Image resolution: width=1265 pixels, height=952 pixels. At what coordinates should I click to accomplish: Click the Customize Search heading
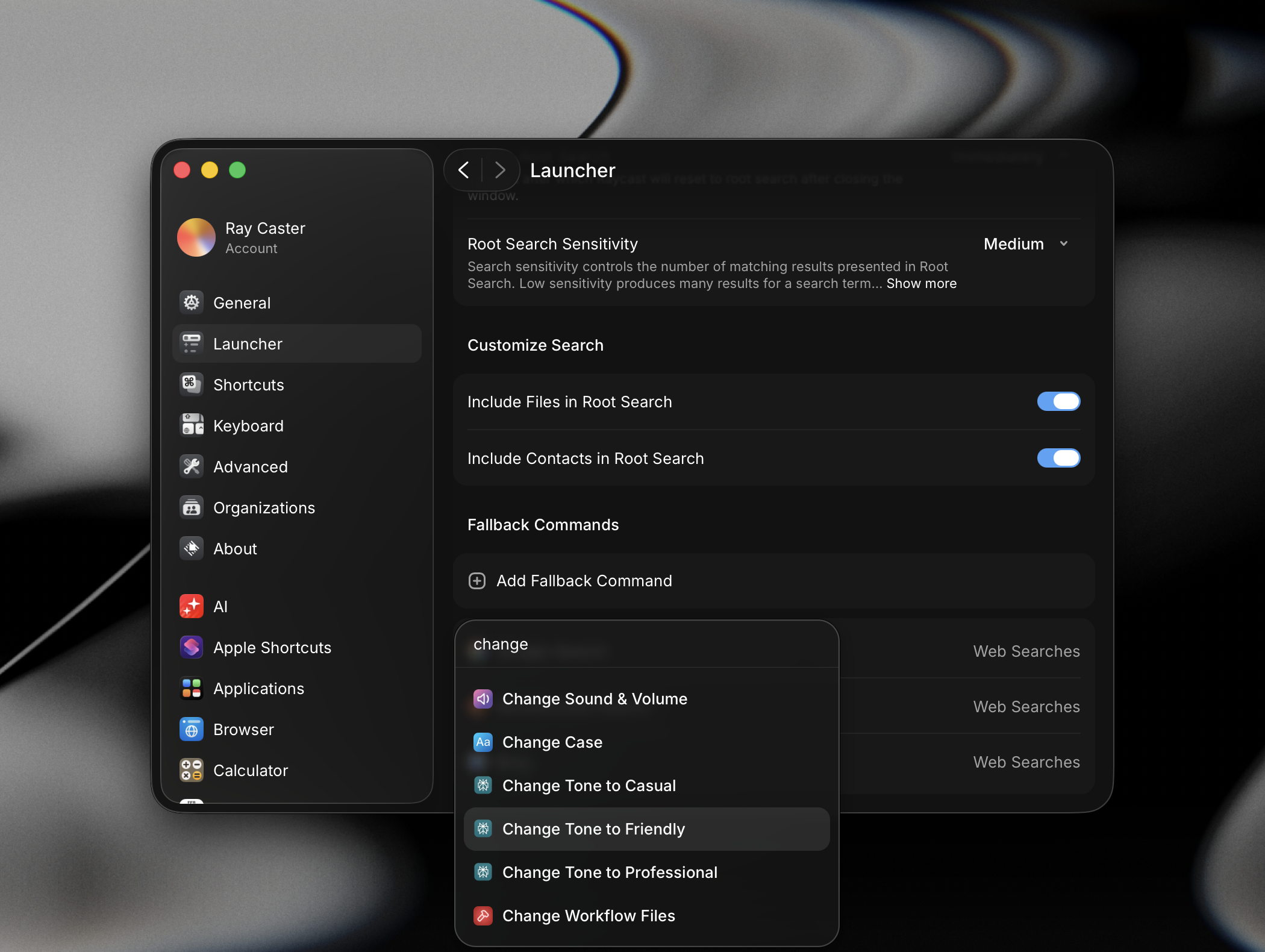(536, 345)
